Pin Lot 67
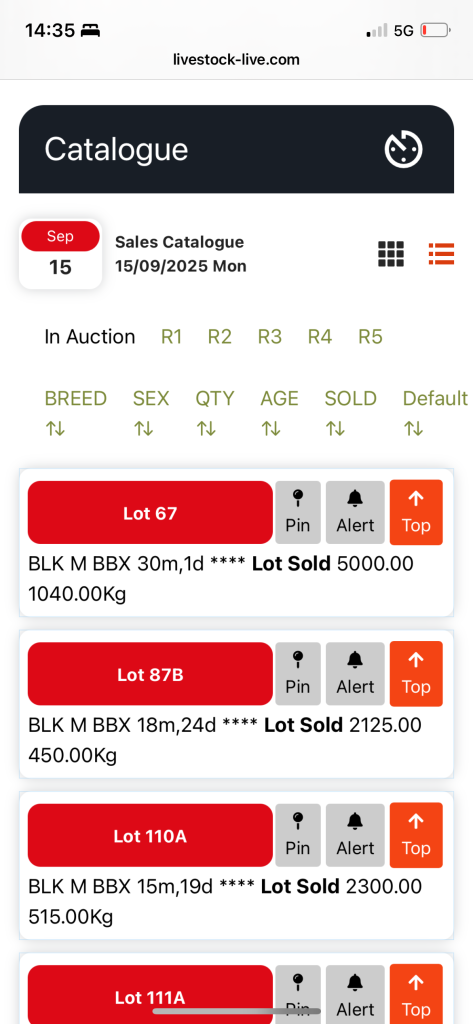Screen dimensions: 473x1024 [298, 513]
